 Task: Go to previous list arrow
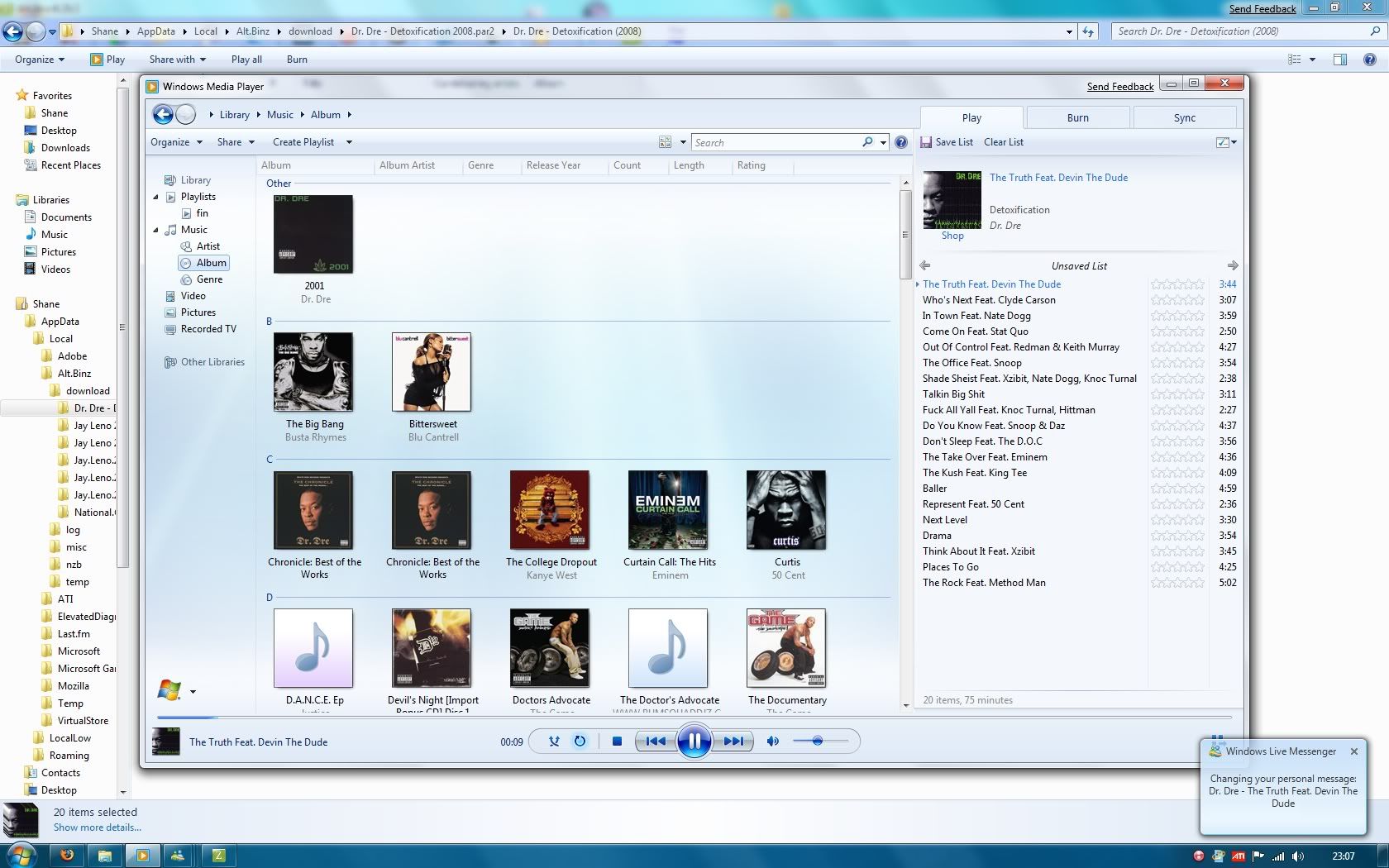pos(925,265)
